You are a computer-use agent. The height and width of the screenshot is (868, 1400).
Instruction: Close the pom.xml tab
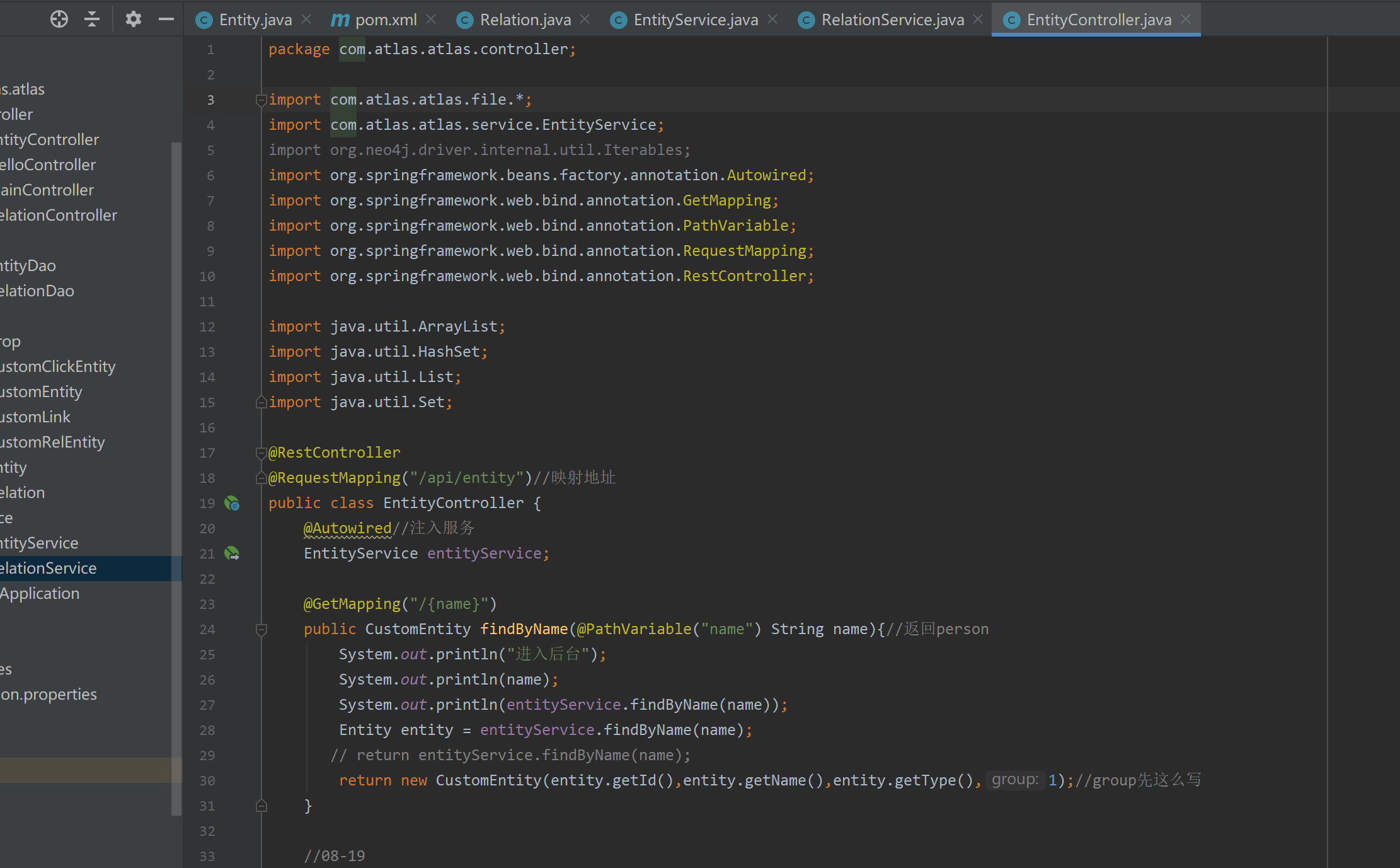pyautogui.click(x=432, y=20)
